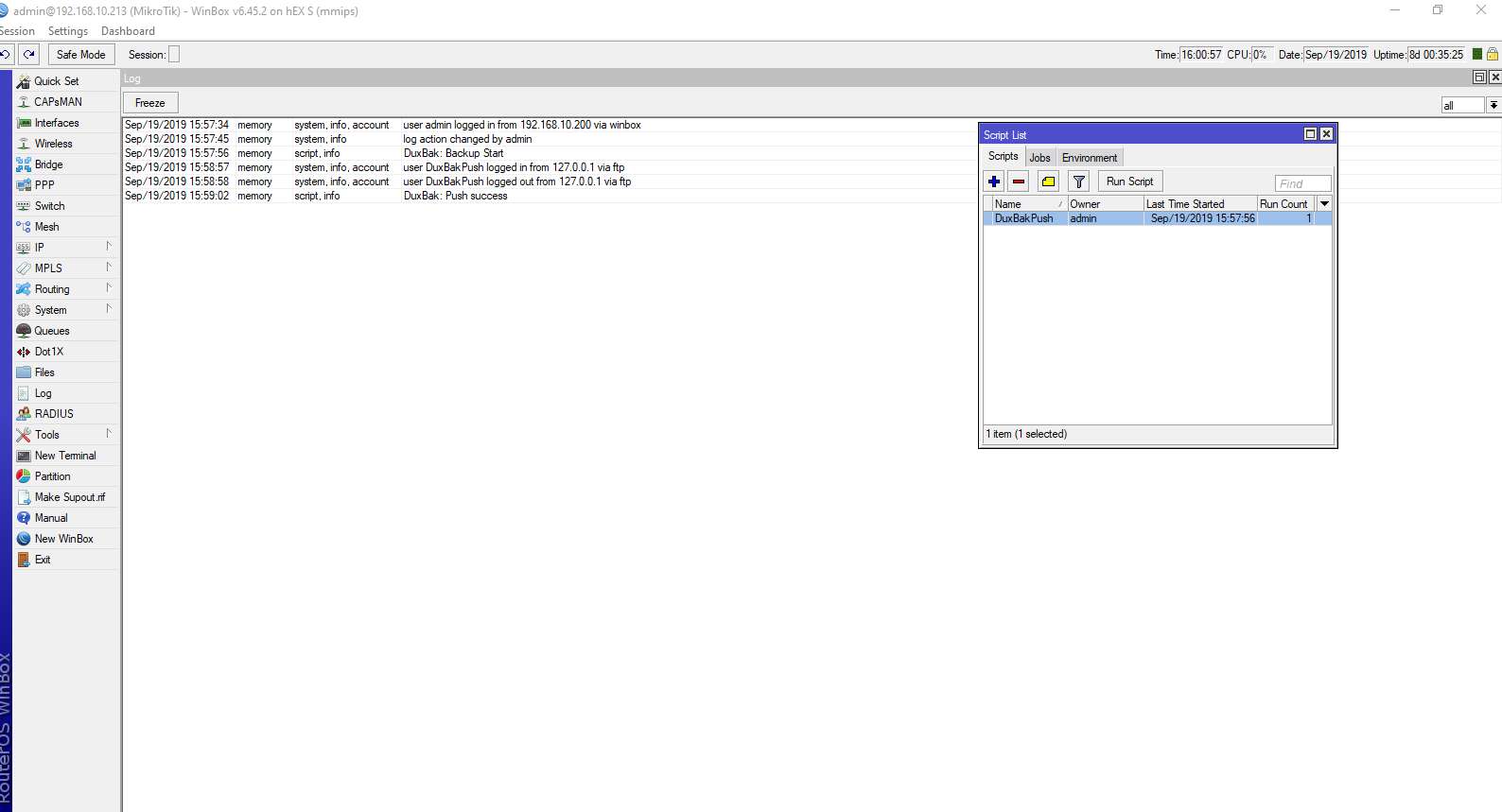Click the Find field in Script List
Viewport: 1502px width, 812px height.
[x=1302, y=183]
